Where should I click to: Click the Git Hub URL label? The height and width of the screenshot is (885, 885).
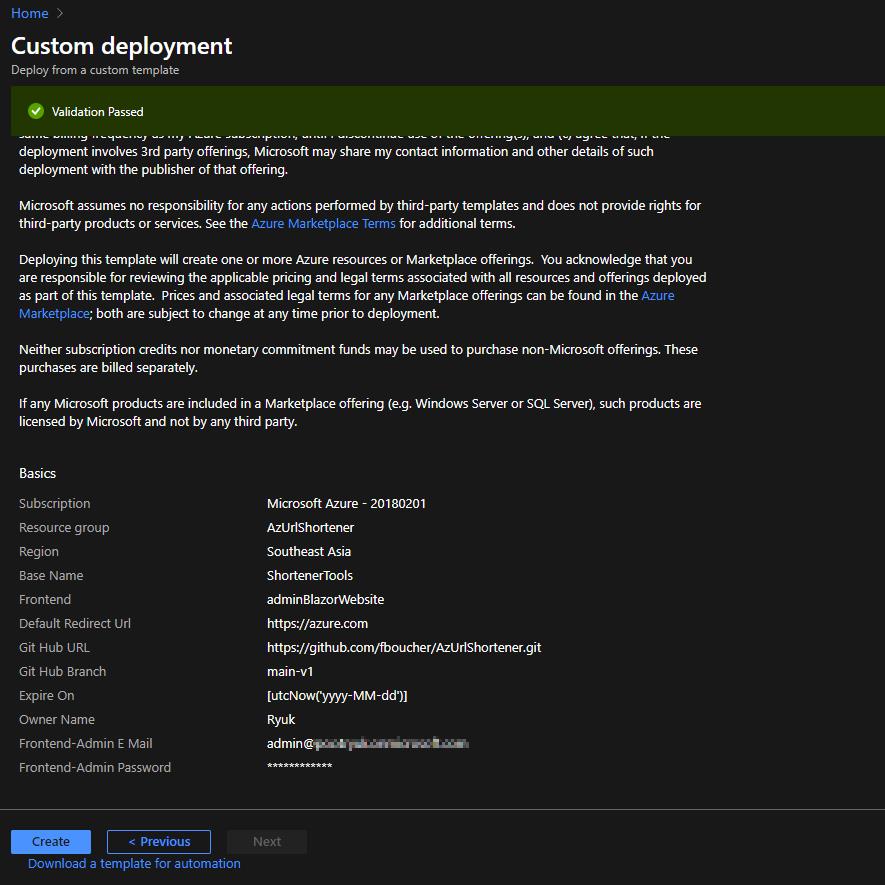[x=54, y=647]
